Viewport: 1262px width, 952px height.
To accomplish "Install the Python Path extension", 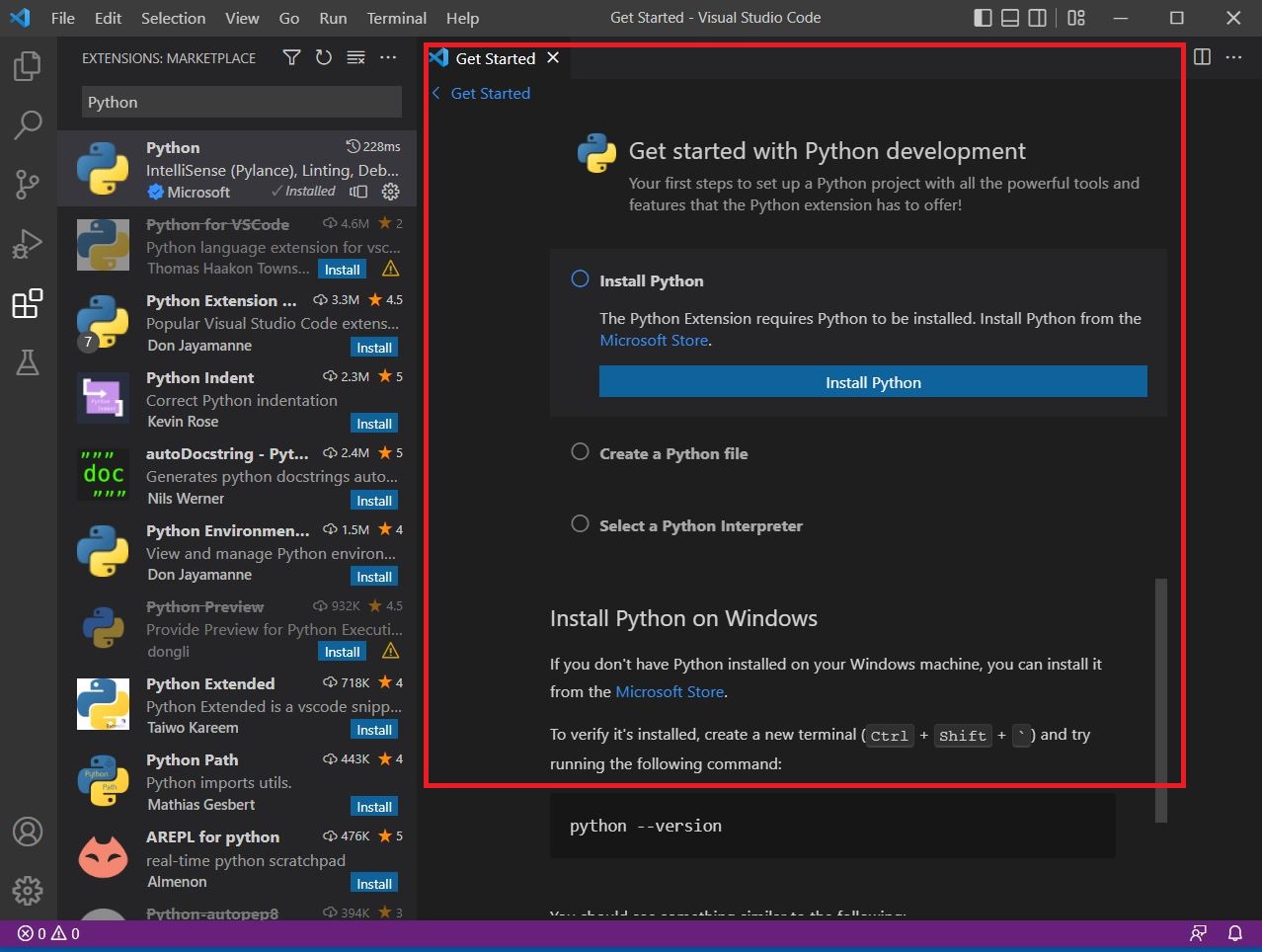I will (x=374, y=807).
